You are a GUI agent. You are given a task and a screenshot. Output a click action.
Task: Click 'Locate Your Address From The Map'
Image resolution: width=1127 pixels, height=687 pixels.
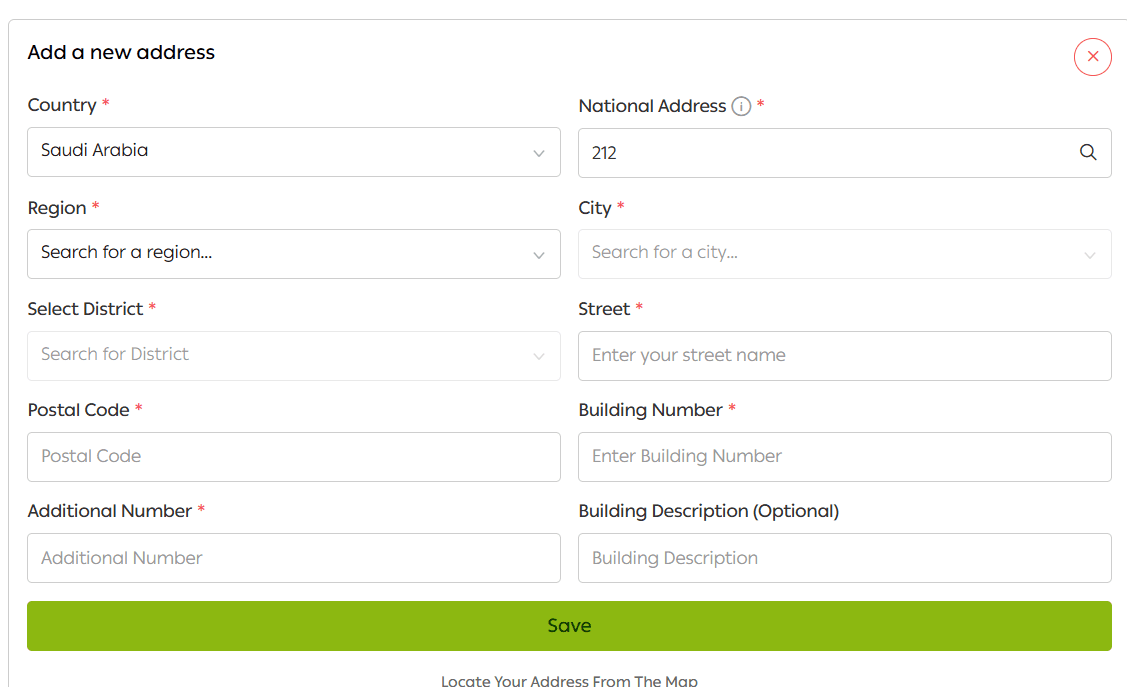[569, 680]
